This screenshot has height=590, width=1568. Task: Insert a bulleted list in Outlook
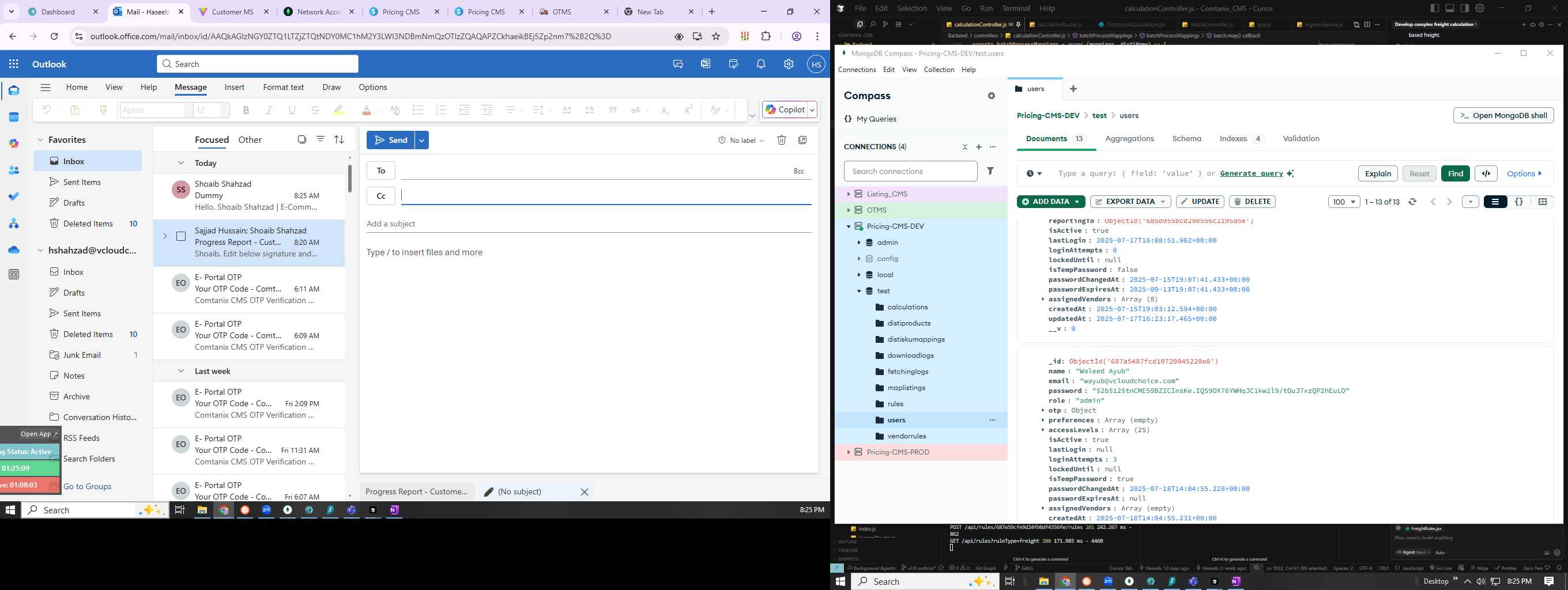pyautogui.click(x=417, y=110)
